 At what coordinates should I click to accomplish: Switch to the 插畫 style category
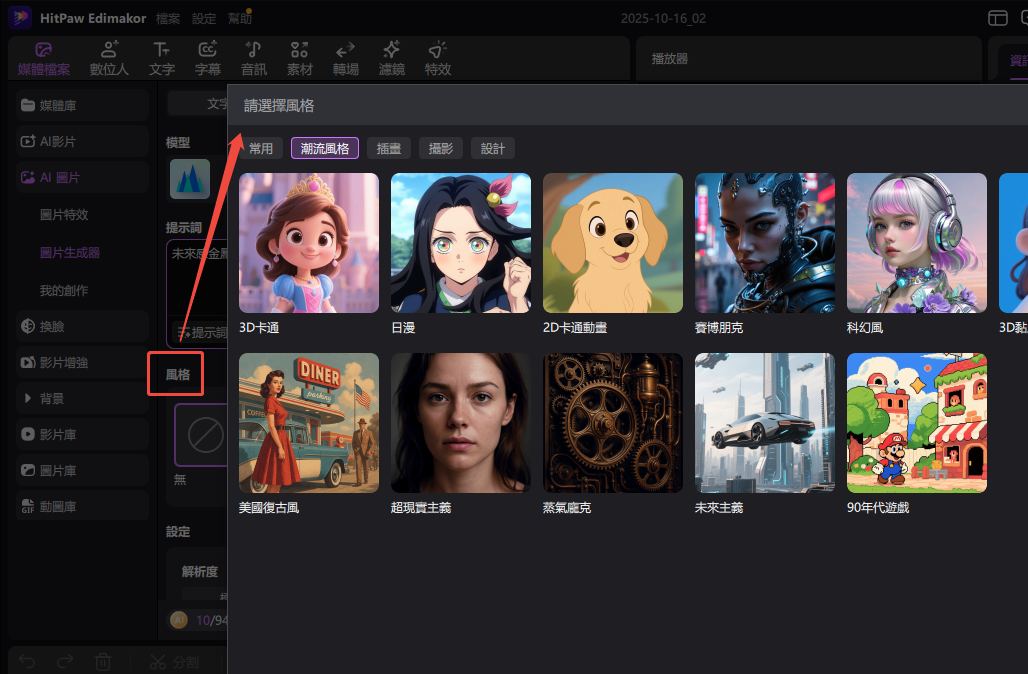click(388, 148)
